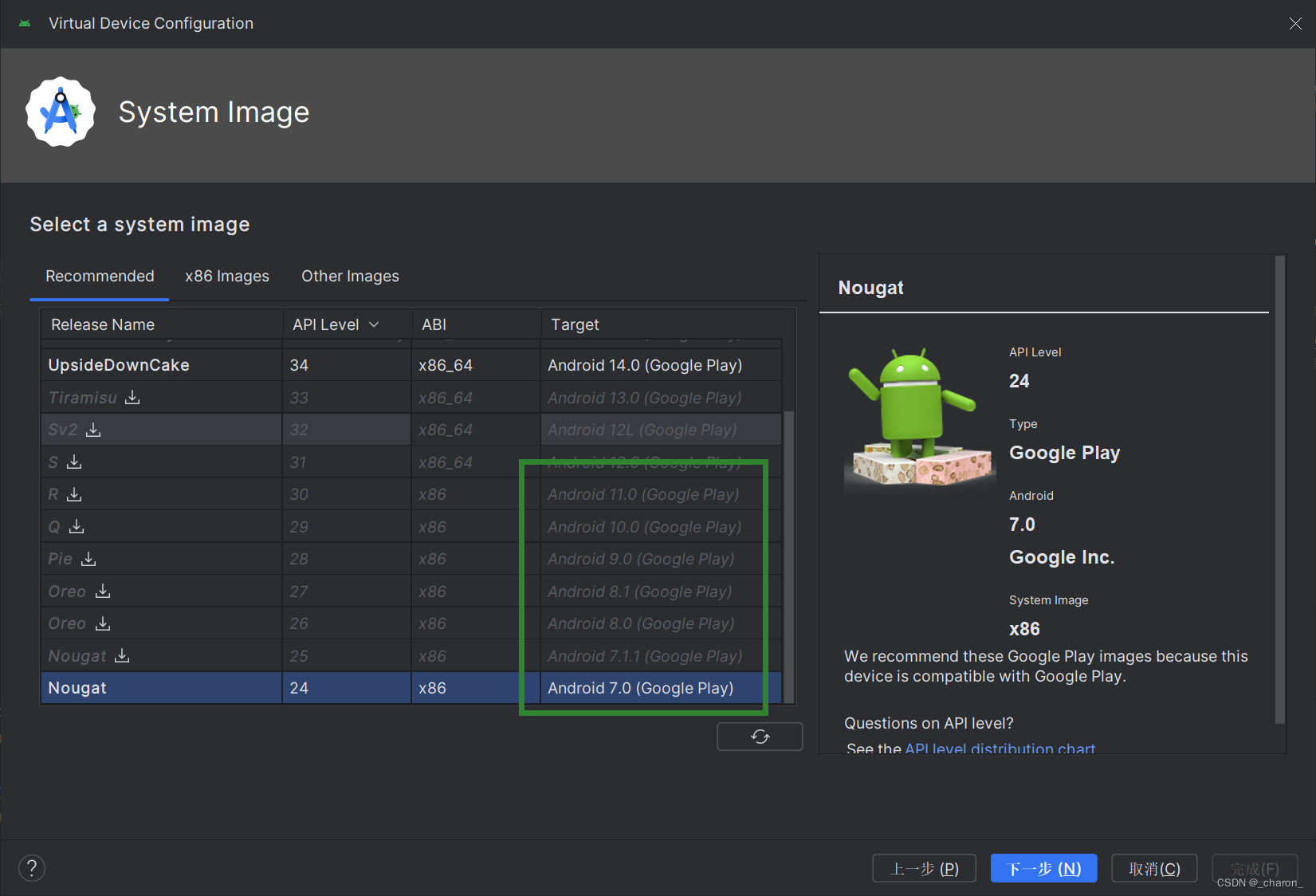Click Android 7.0 (Google Play) target cell
1316x896 pixels.
[662, 688]
